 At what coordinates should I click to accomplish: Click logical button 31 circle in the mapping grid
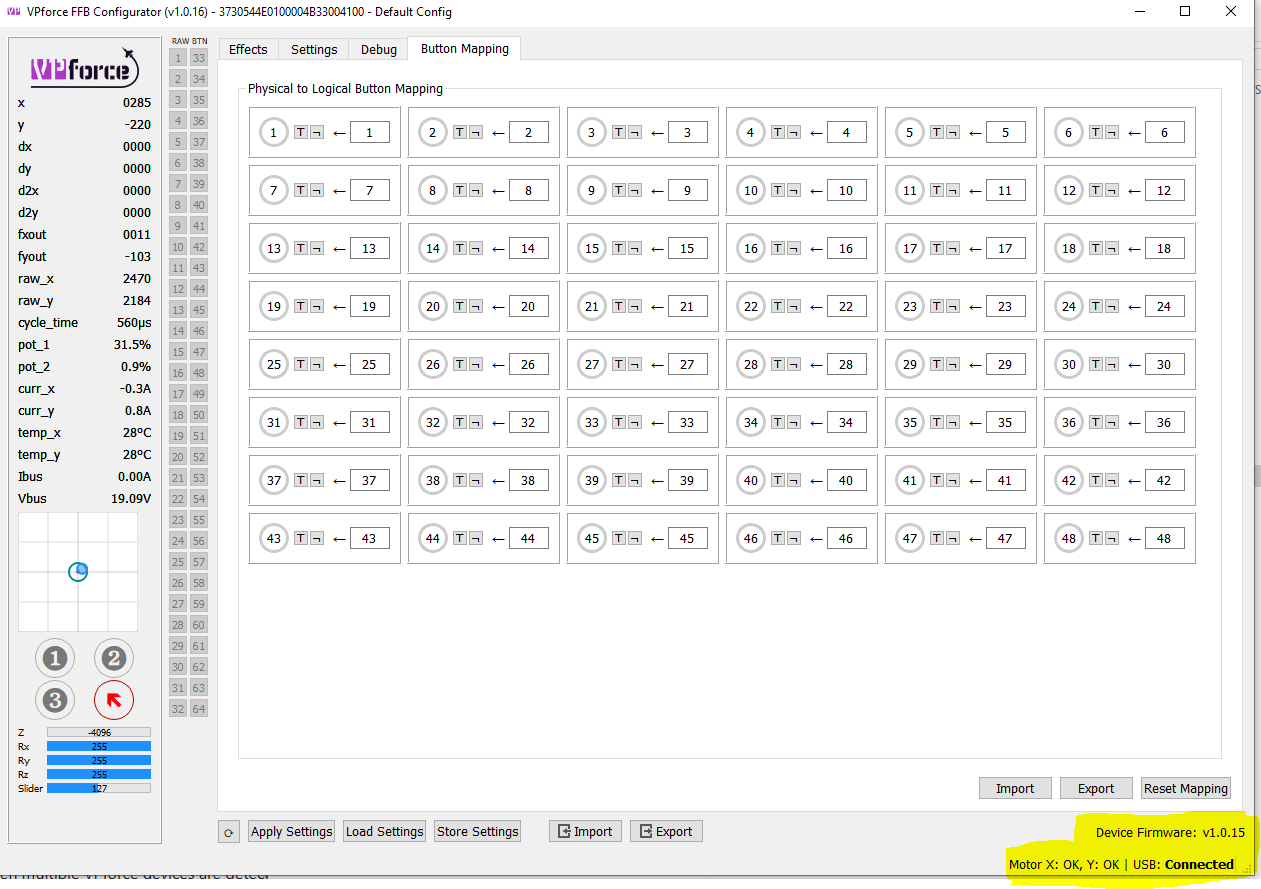click(274, 422)
